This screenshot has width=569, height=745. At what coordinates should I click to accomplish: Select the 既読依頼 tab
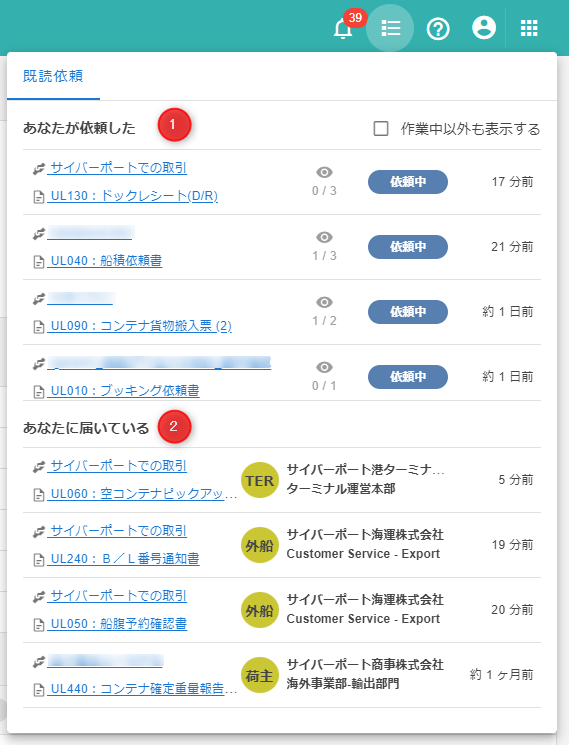pos(53,76)
